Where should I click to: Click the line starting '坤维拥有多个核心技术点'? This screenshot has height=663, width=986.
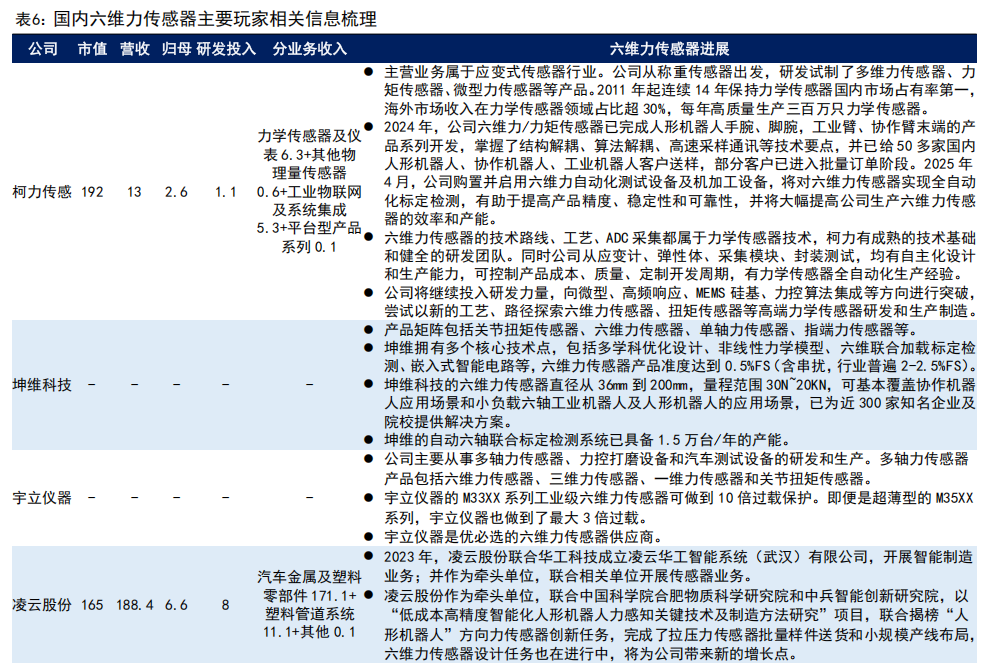pos(680,348)
